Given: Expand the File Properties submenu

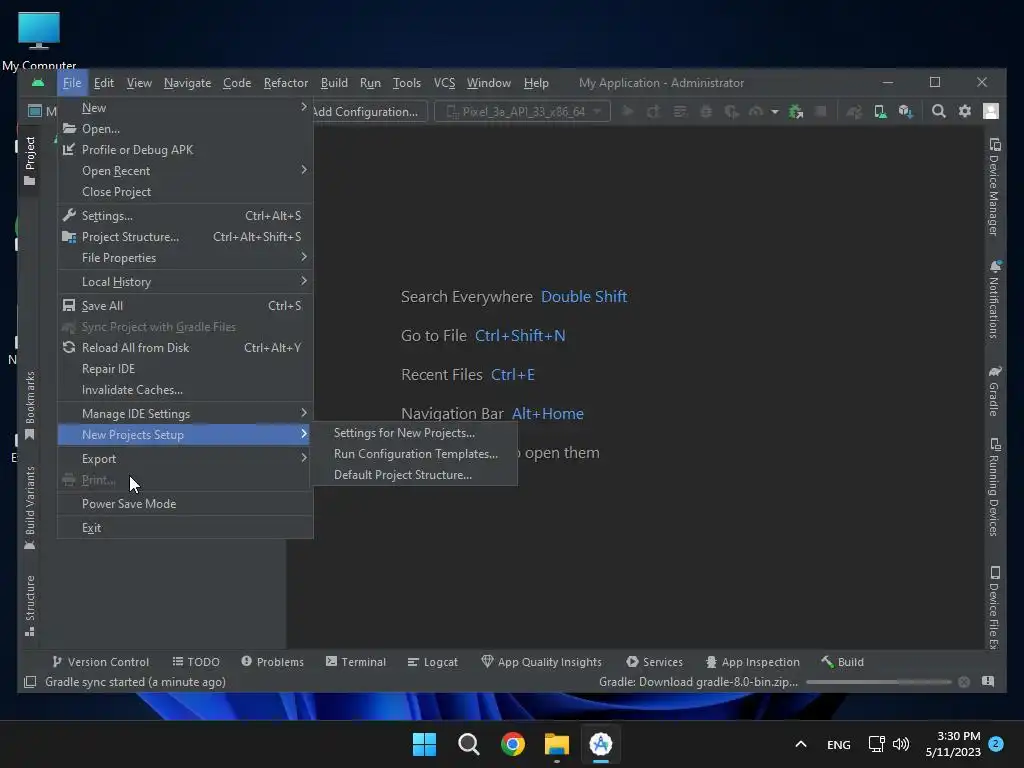Looking at the screenshot, I should 185,257.
